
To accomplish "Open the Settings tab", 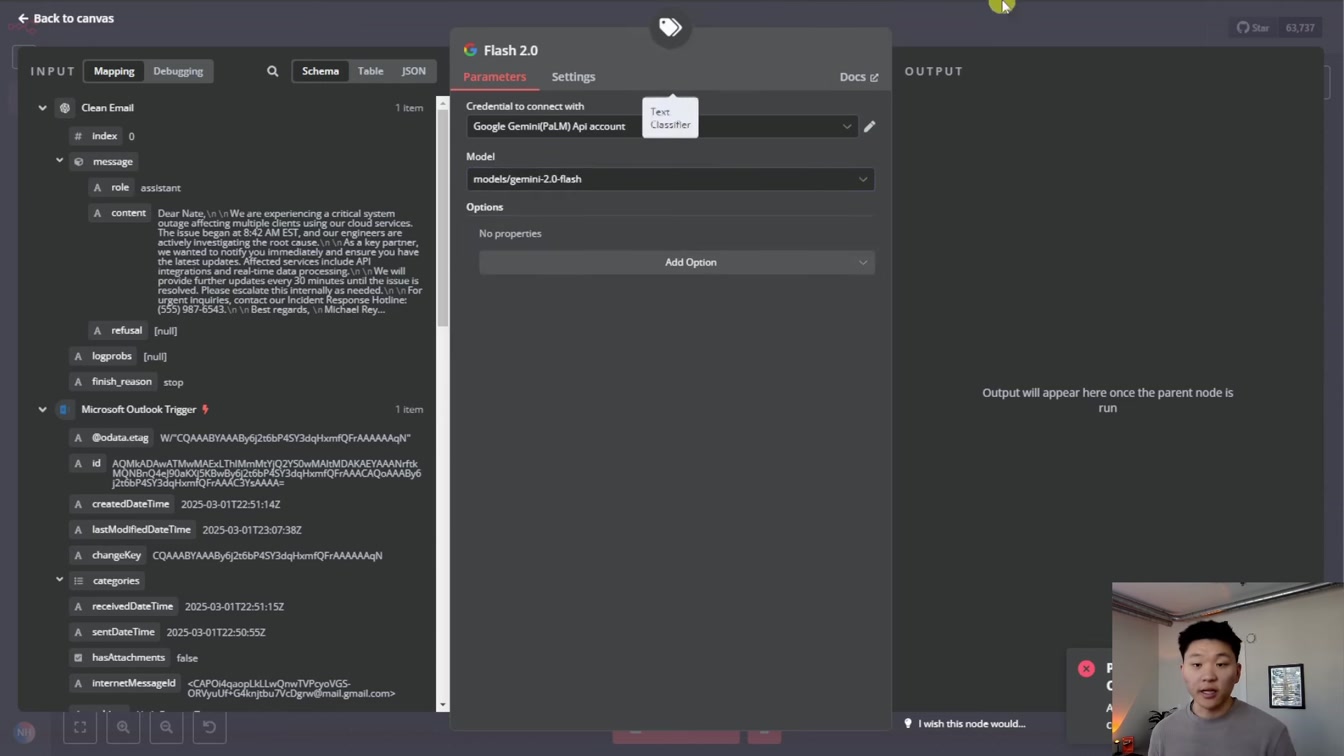I will coord(573,77).
